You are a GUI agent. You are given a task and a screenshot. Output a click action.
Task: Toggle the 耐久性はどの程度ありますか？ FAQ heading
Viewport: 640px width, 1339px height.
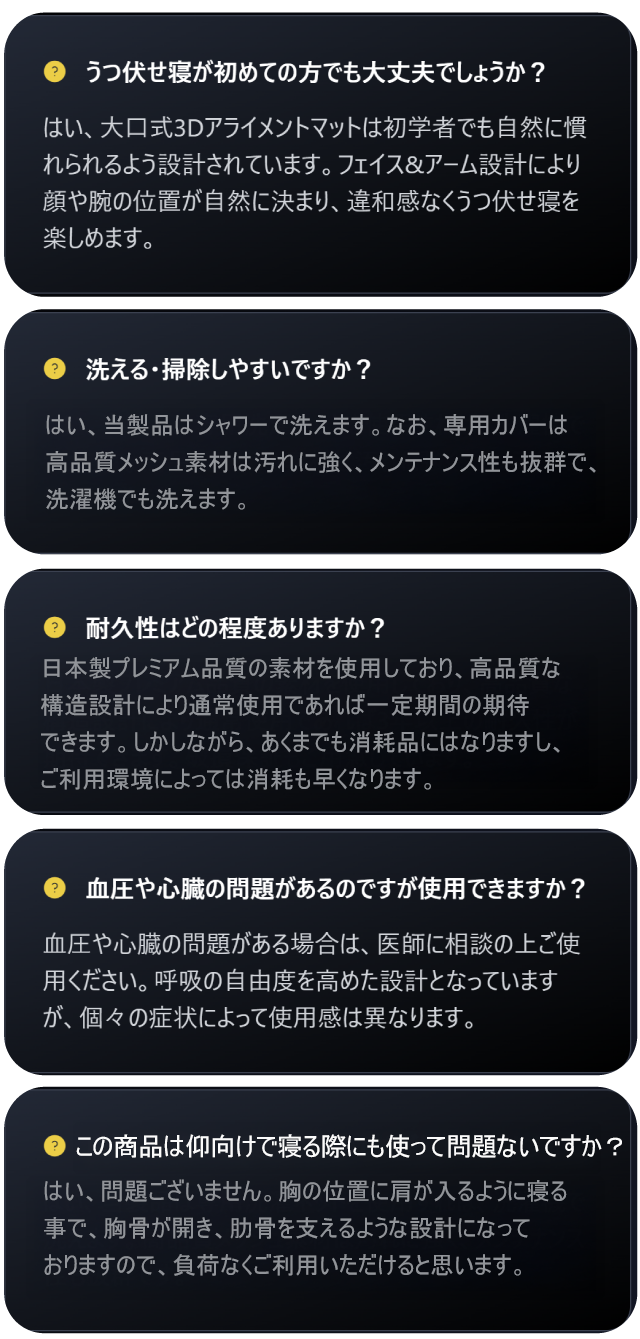[236, 628]
